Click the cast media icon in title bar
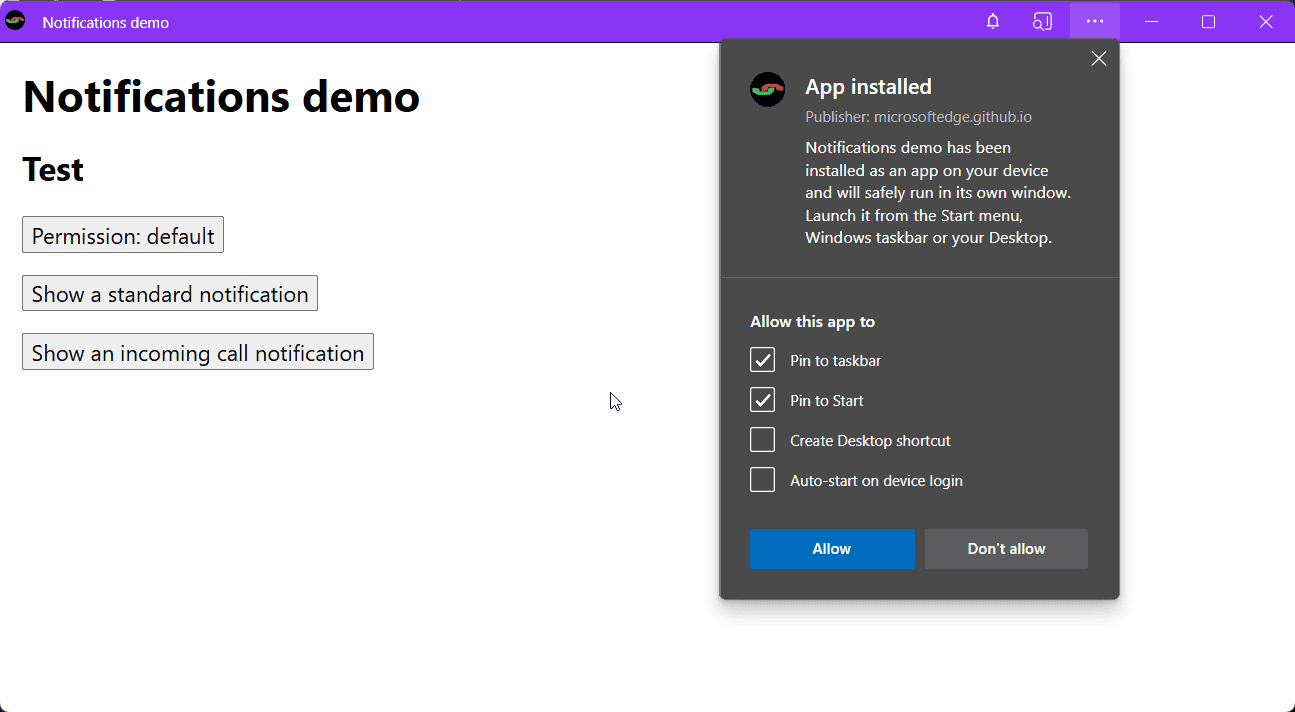 point(1043,22)
